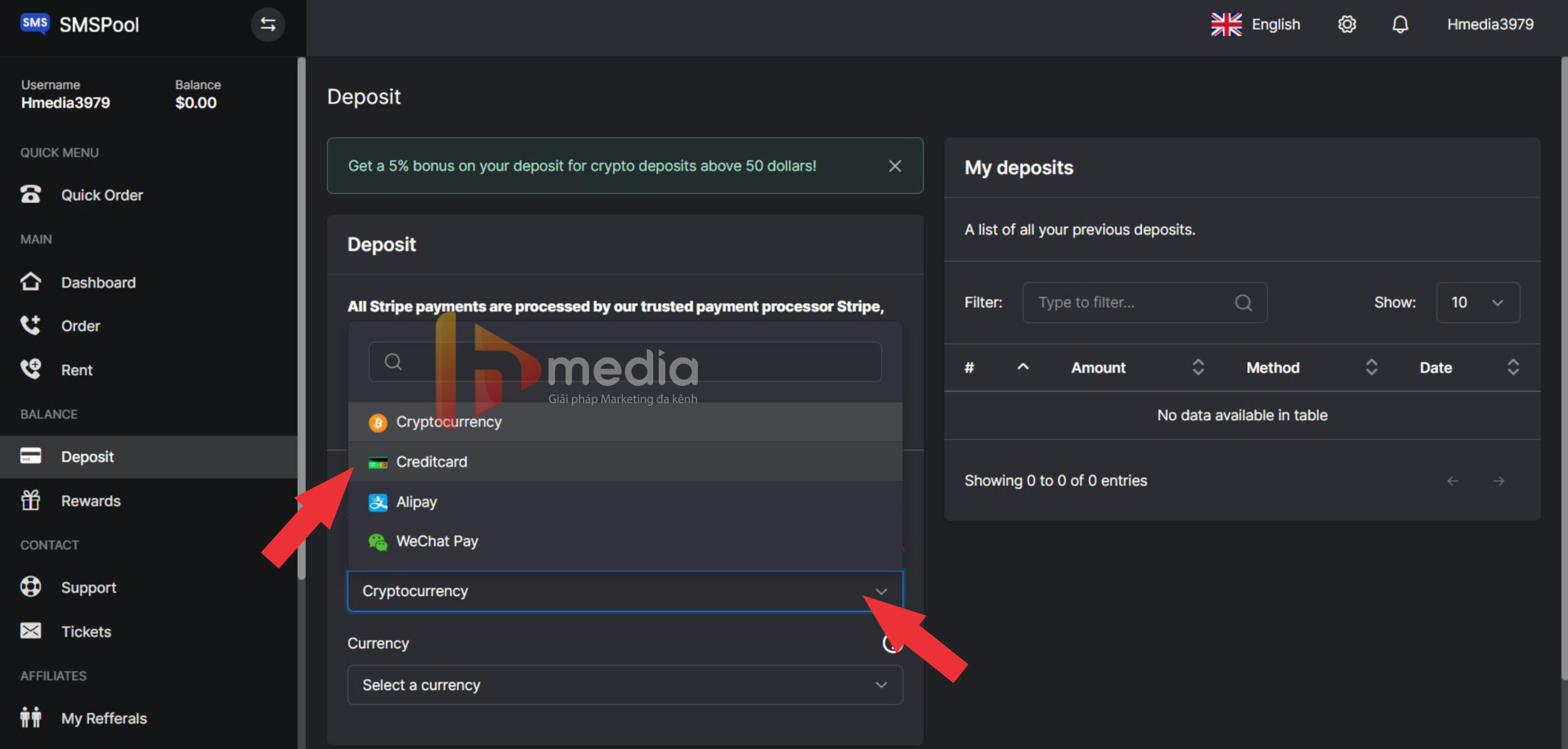Image resolution: width=1568 pixels, height=749 pixels.
Task: Click the Support globe icon
Action: point(31,588)
